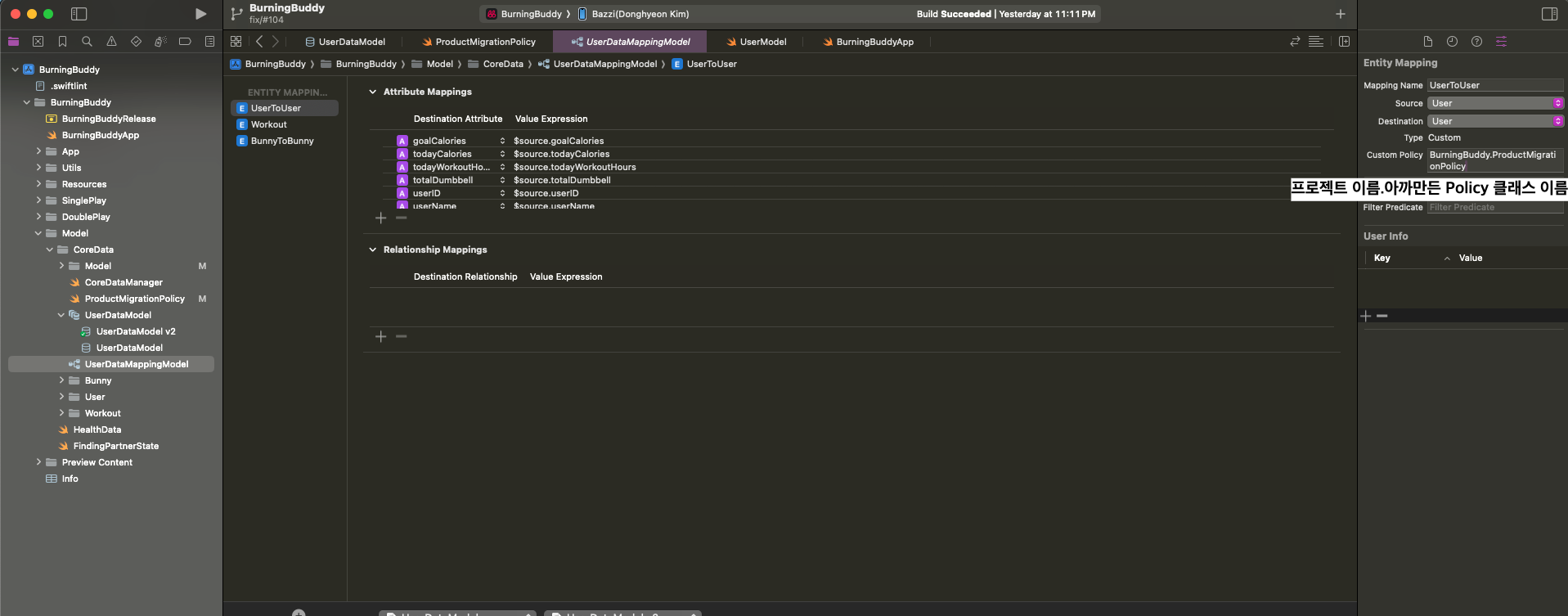Open the find navigator
The image size is (1568, 616).
coord(87,42)
